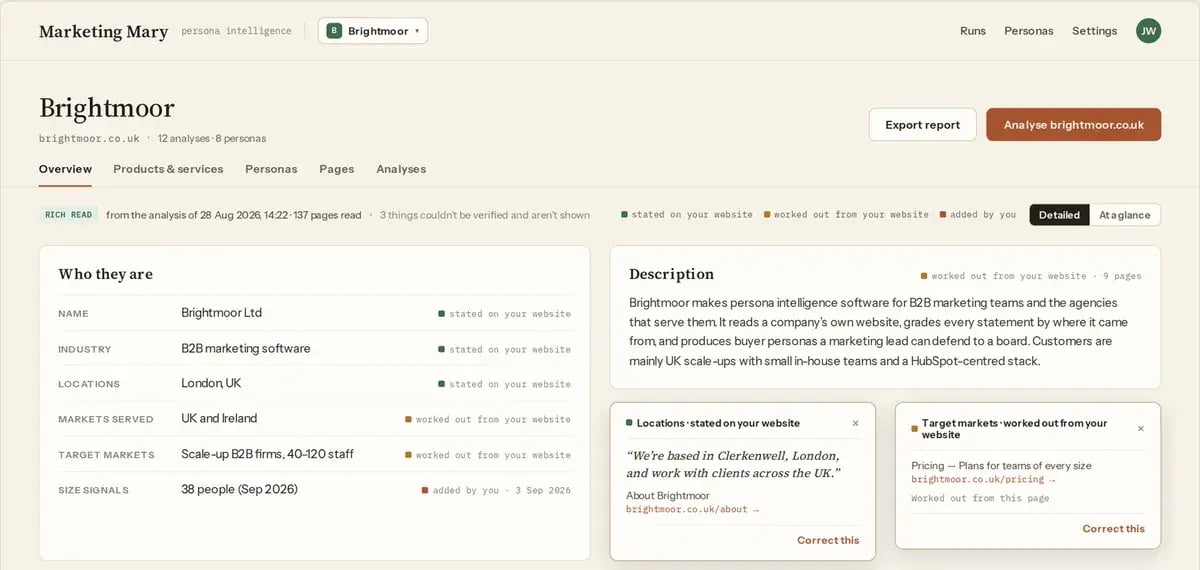Screen dimensions: 1200x570
Task: Click Description's worked out from 9 pages tag
Action: [1031, 276]
